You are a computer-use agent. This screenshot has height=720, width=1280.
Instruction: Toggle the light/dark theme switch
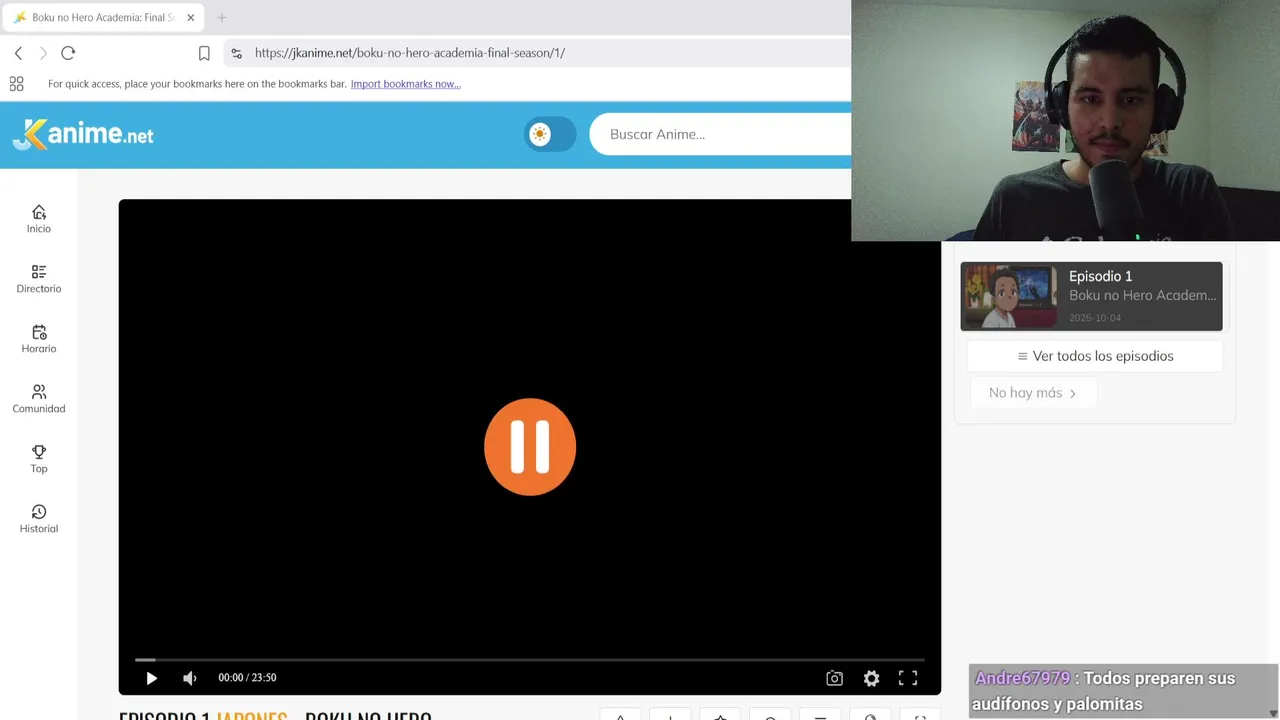click(550, 134)
